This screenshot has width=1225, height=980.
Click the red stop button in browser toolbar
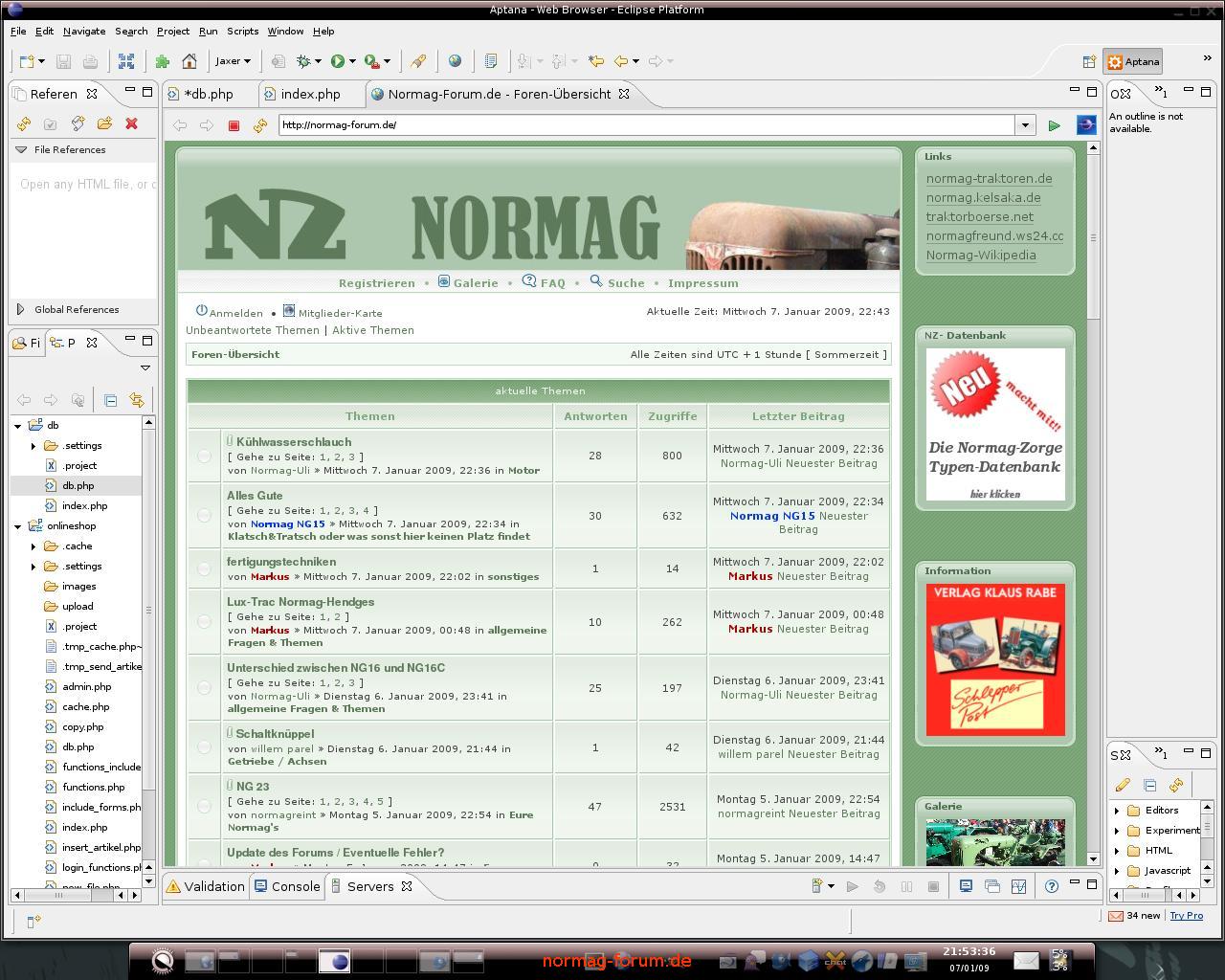tap(234, 125)
